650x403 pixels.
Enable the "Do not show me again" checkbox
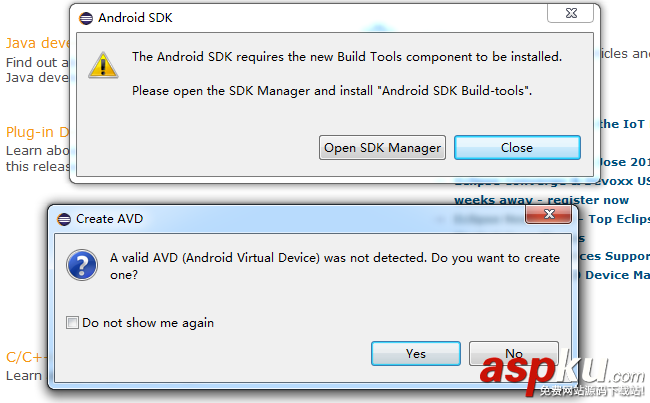point(71,323)
